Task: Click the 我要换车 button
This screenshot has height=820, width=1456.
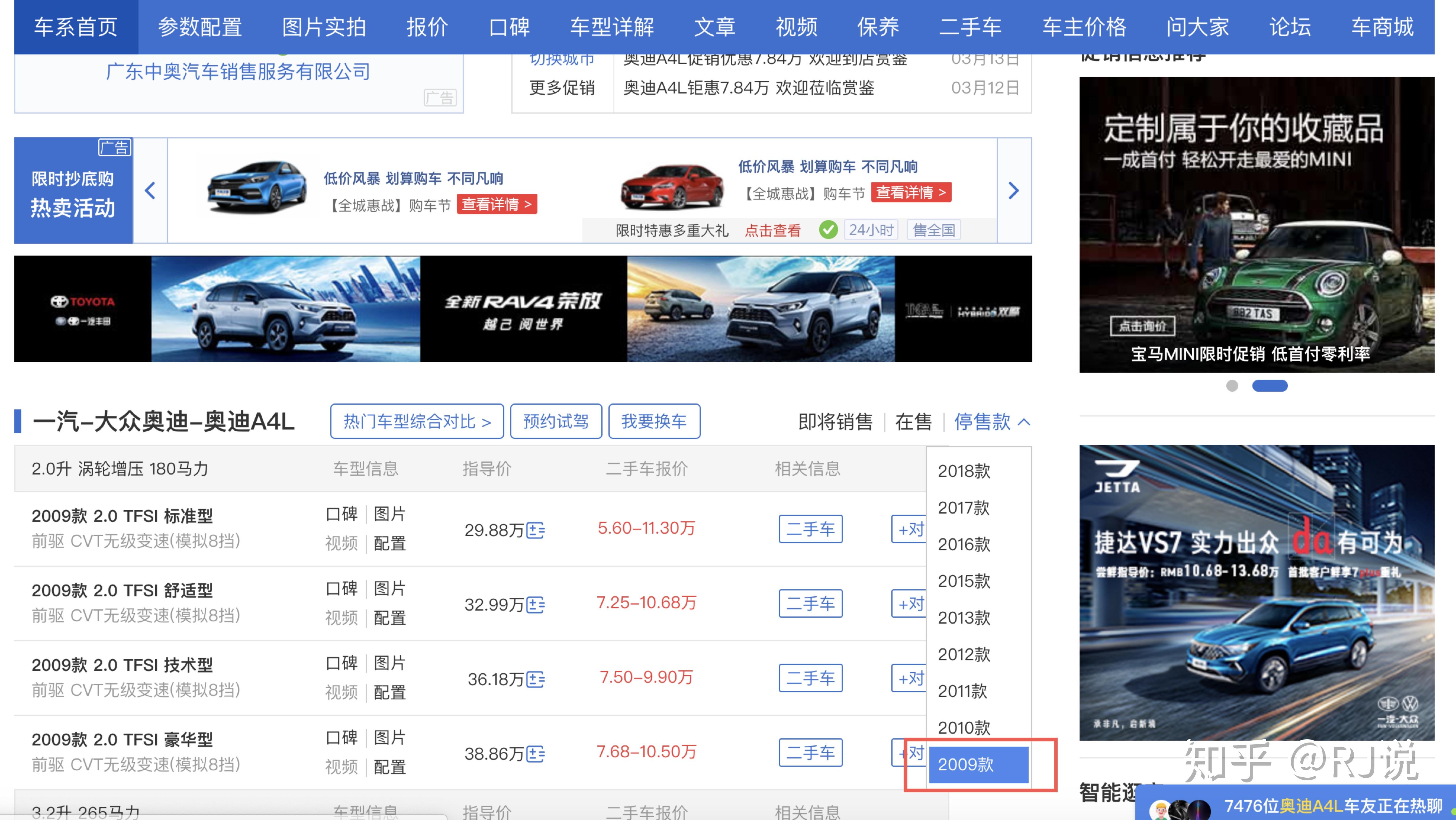Action: pyautogui.click(x=654, y=421)
